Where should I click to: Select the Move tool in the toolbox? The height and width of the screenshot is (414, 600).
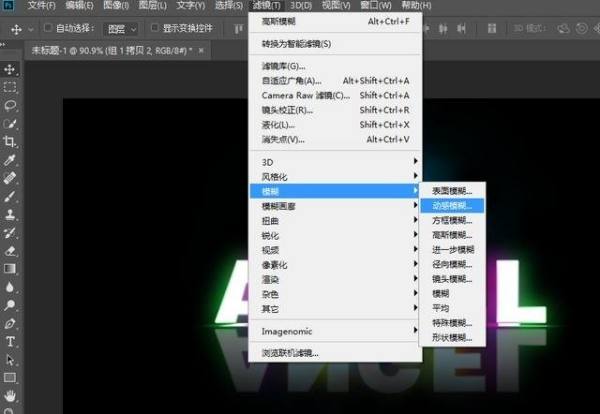point(10,69)
